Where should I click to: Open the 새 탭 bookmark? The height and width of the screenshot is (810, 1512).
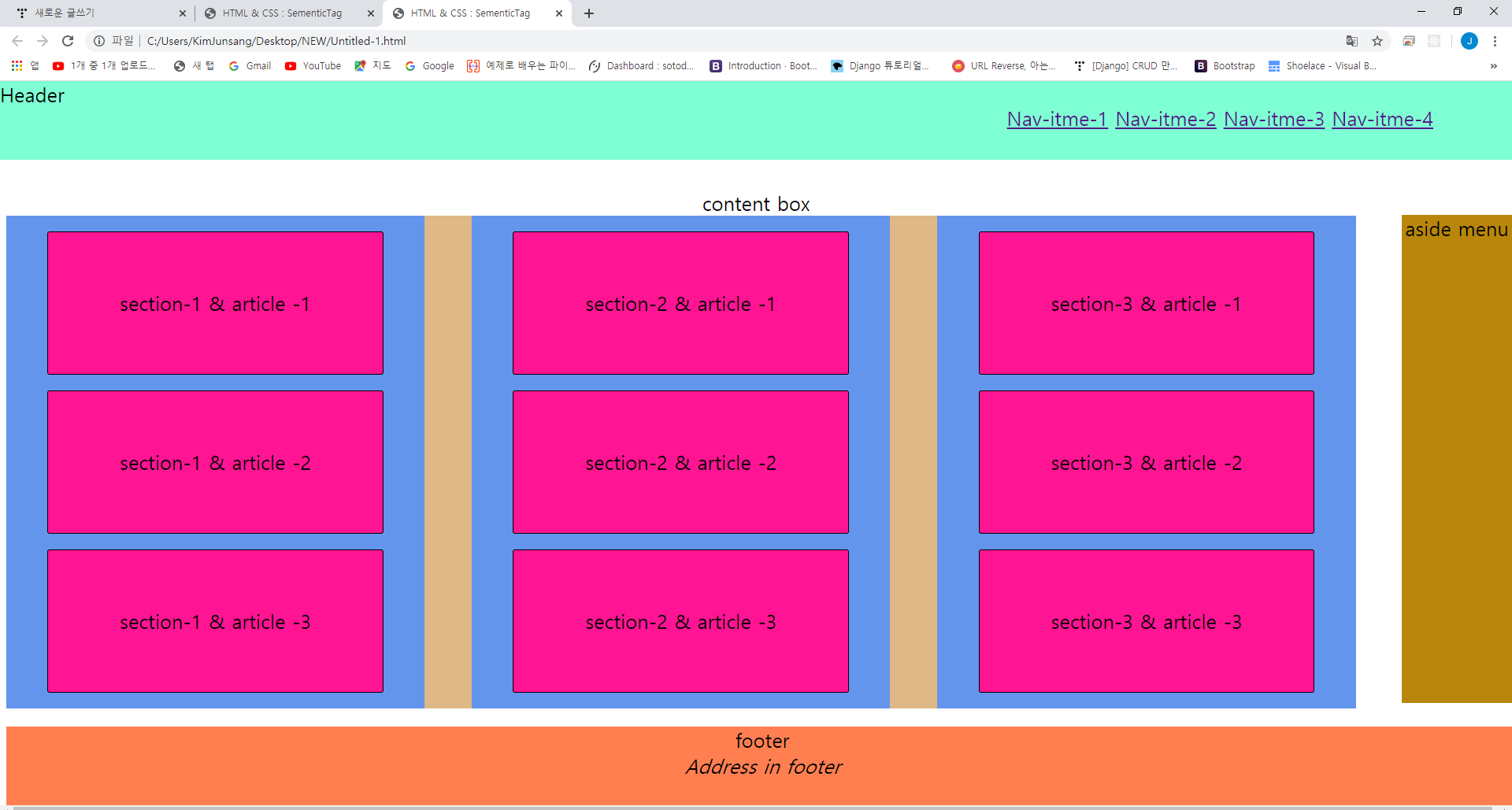point(194,66)
